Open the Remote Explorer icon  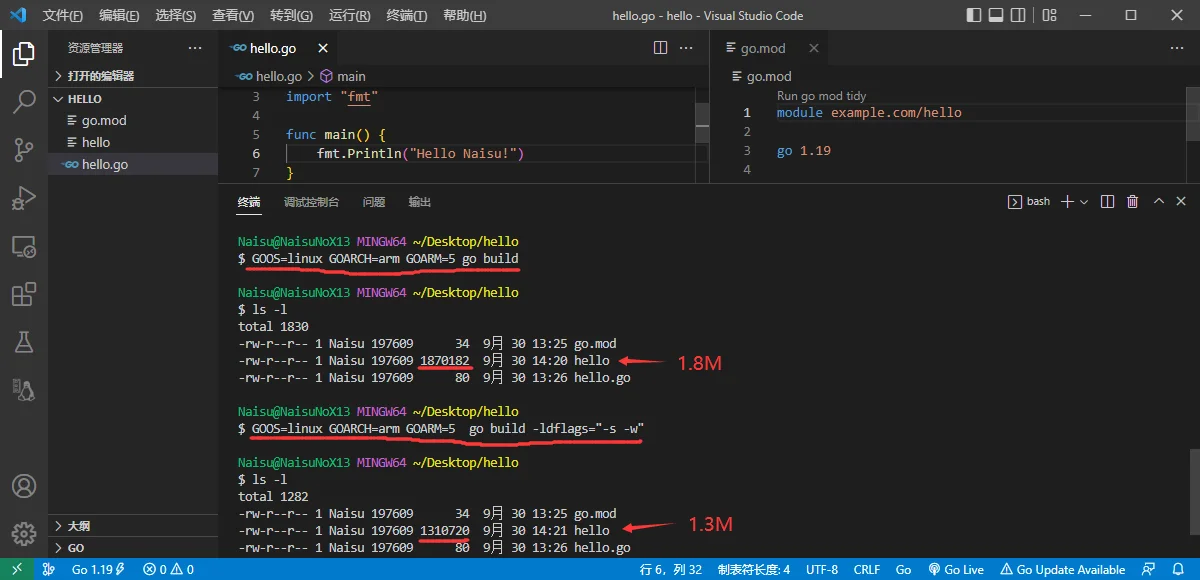point(24,246)
